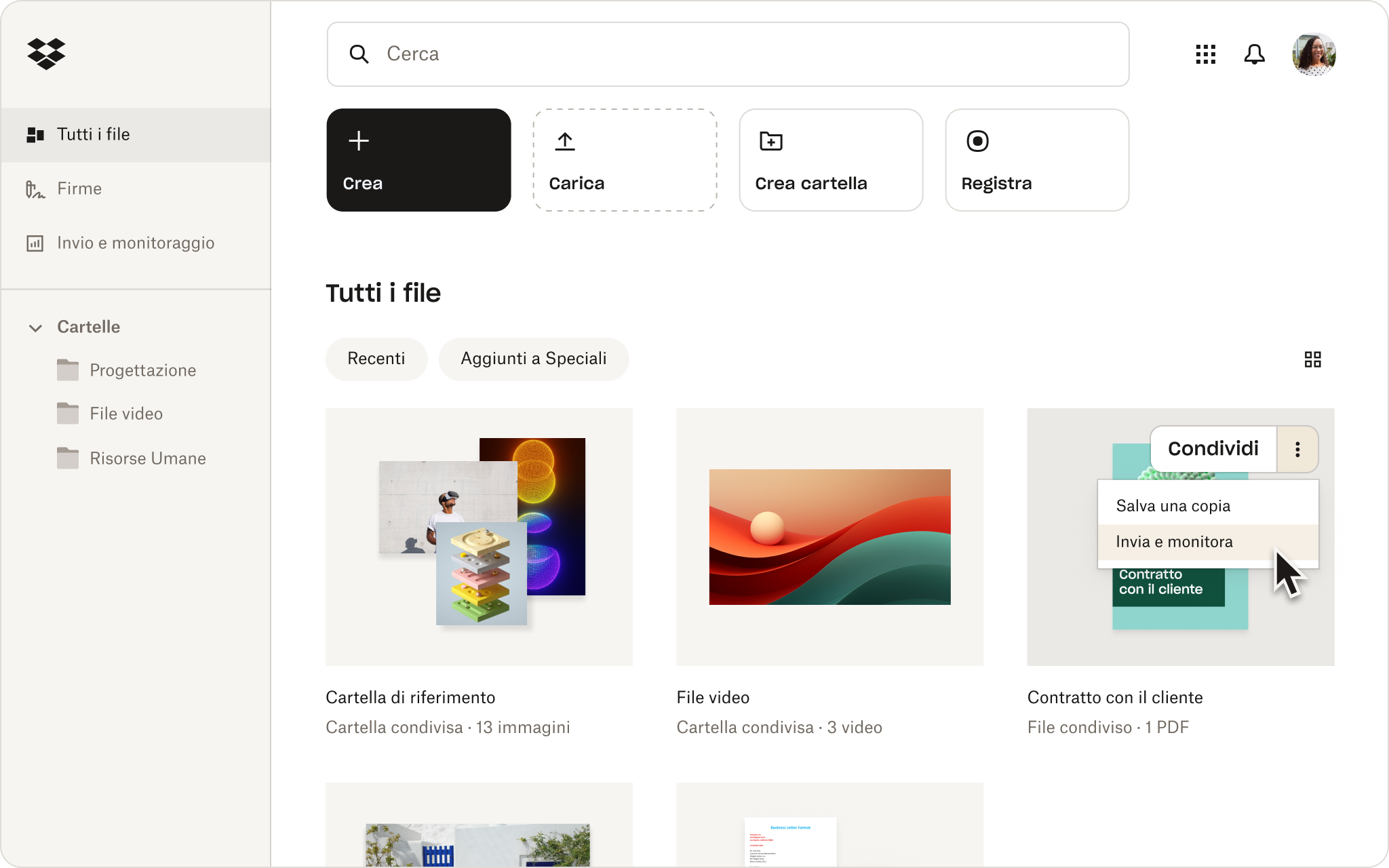Click the apps grid icon

click(1205, 54)
